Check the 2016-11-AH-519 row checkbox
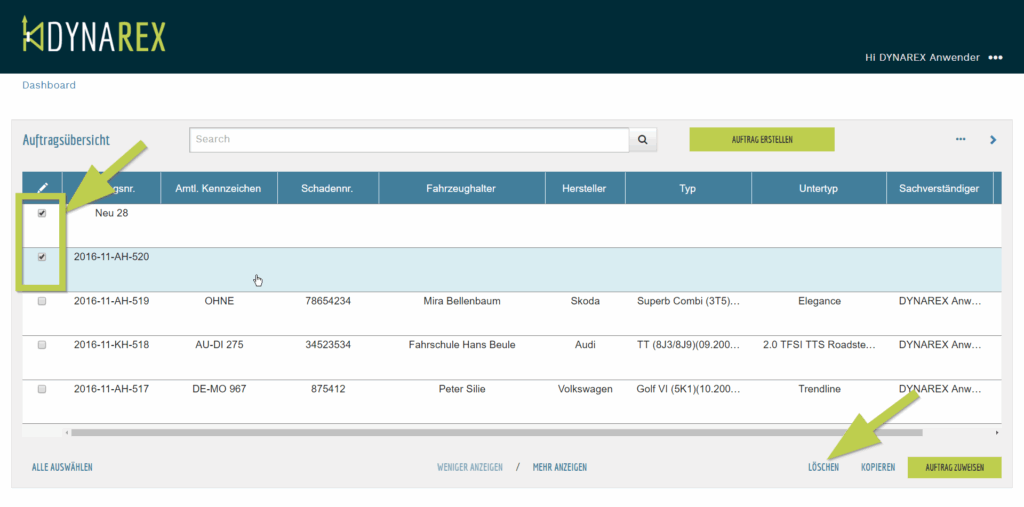 (42, 301)
